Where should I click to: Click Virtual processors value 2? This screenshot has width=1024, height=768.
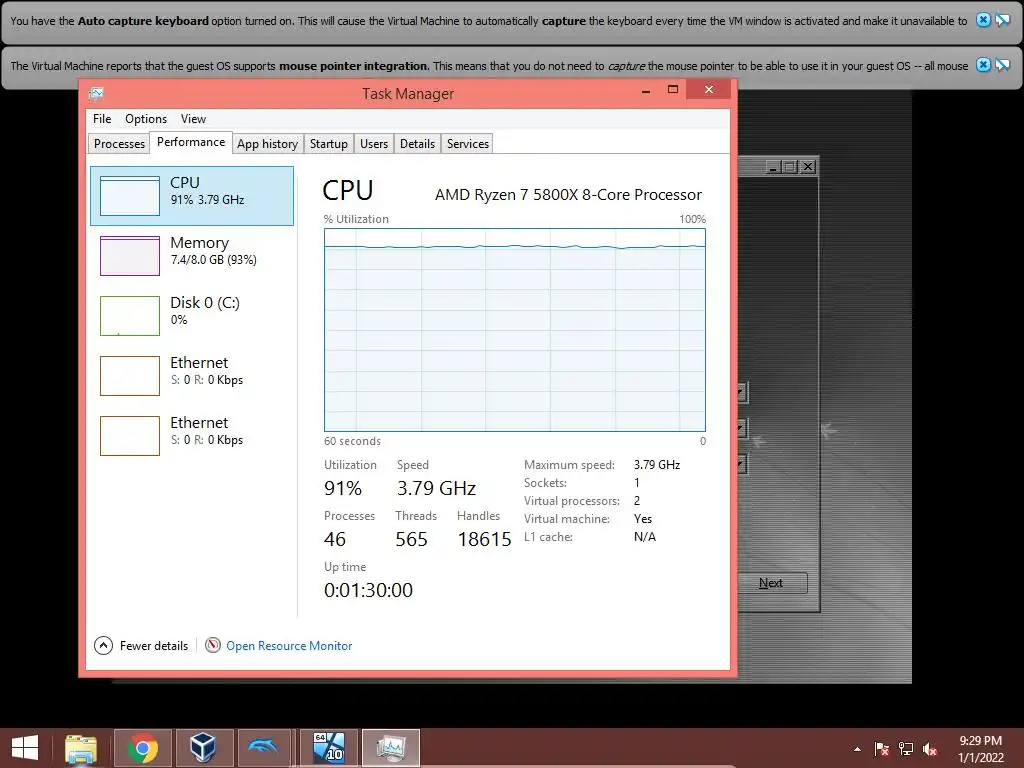click(x=637, y=501)
